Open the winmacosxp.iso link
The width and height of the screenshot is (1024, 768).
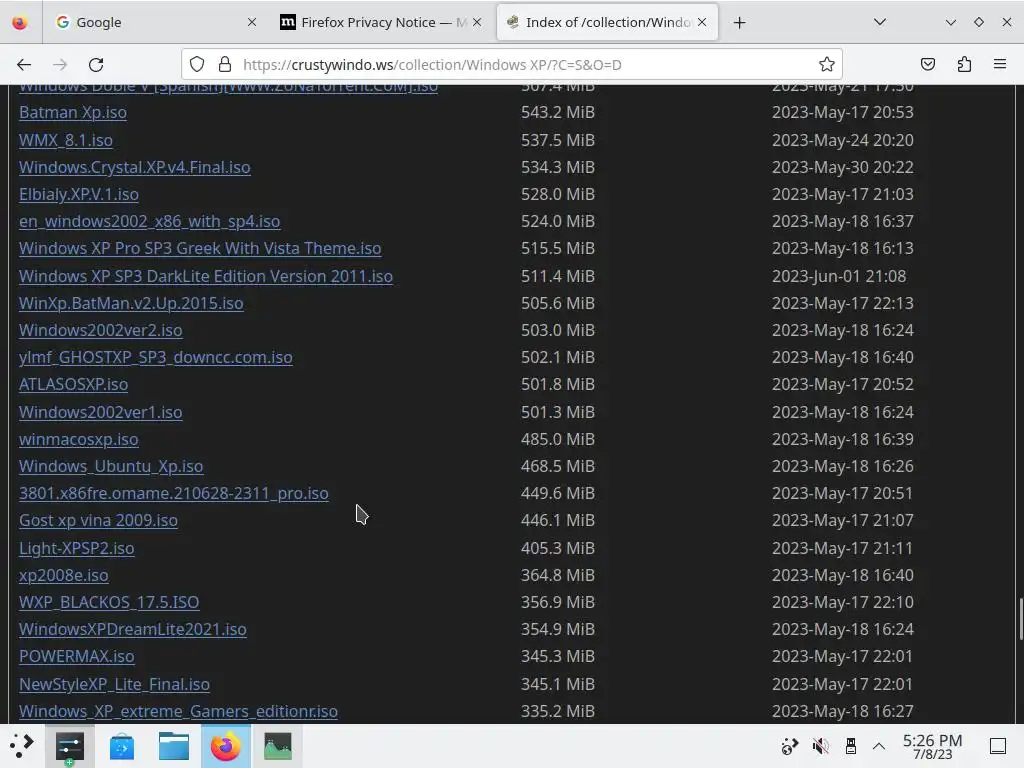79,440
